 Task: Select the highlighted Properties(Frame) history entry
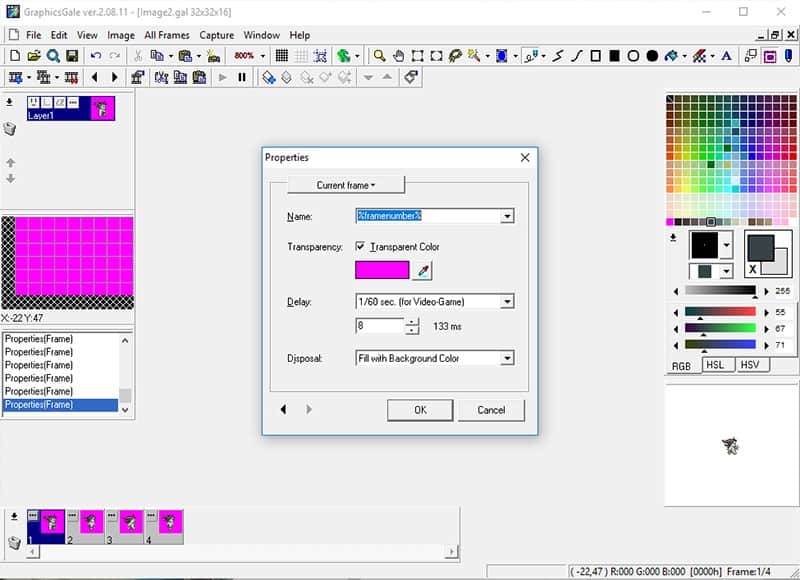click(60, 405)
